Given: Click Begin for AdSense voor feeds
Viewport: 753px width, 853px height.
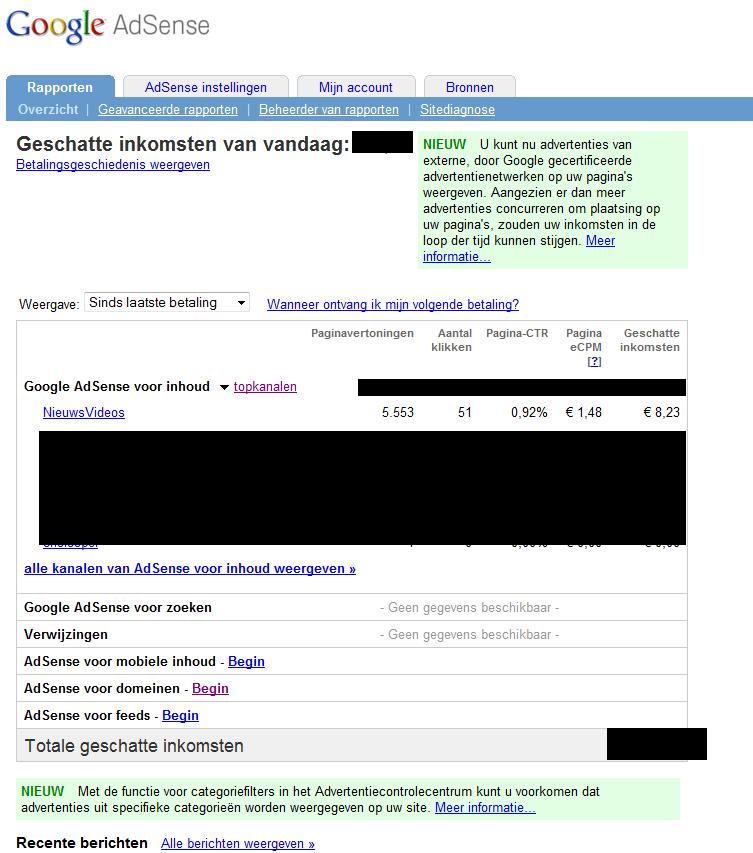Looking at the screenshot, I should (x=180, y=715).
